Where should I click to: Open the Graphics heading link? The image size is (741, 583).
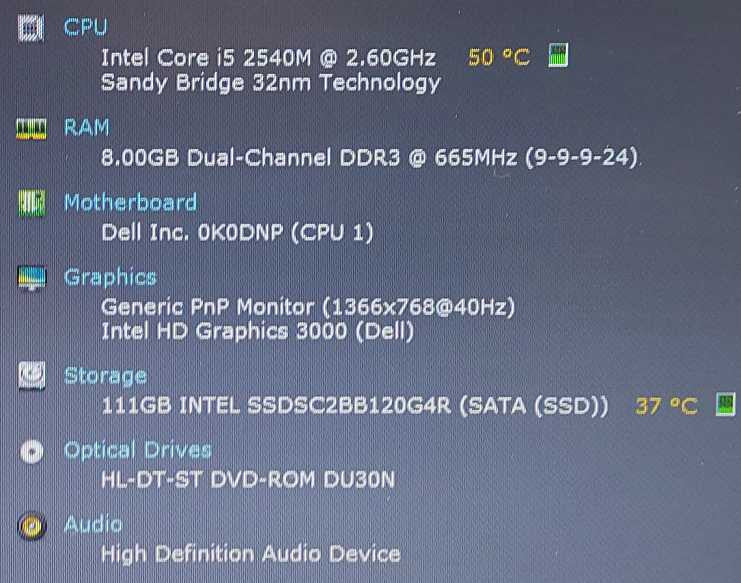tap(110, 277)
